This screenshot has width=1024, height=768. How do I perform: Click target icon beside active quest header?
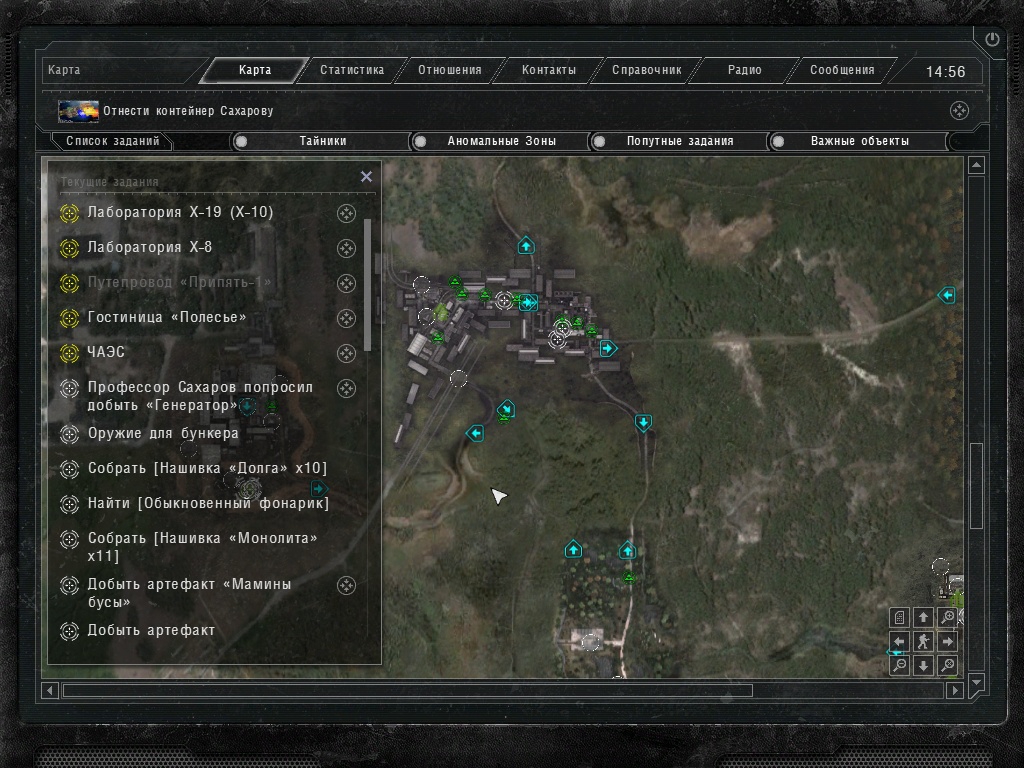tap(959, 110)
